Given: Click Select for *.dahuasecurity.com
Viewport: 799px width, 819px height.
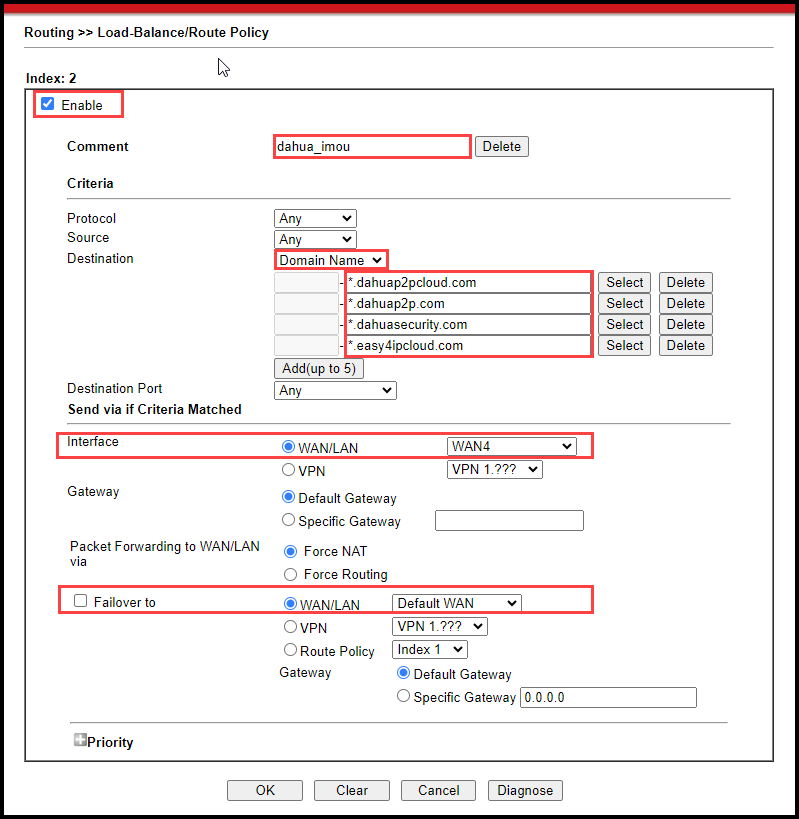Looking at the screenshot, I should [625, 324].
